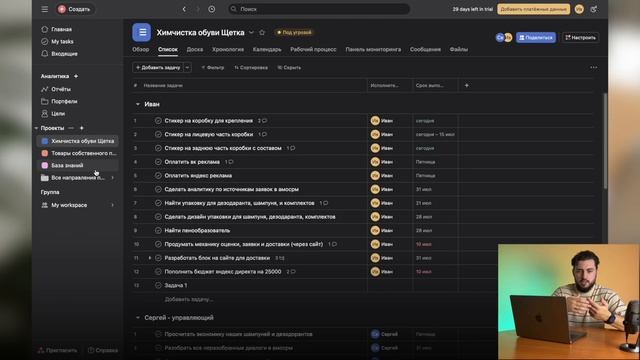Open the user avatar in top bar
The width and height of the screenshot is (640, 360).
pos(579,9)
